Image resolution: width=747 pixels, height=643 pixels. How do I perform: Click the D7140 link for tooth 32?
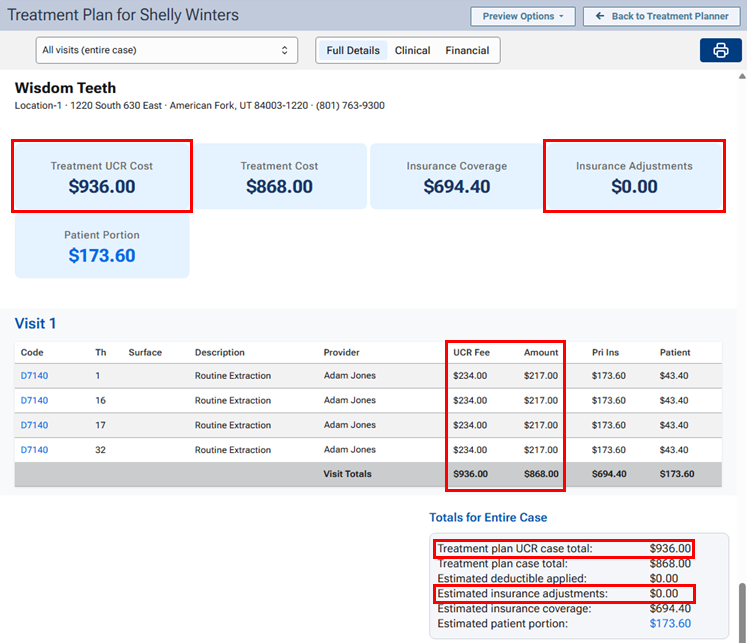[x=34, y=450]
